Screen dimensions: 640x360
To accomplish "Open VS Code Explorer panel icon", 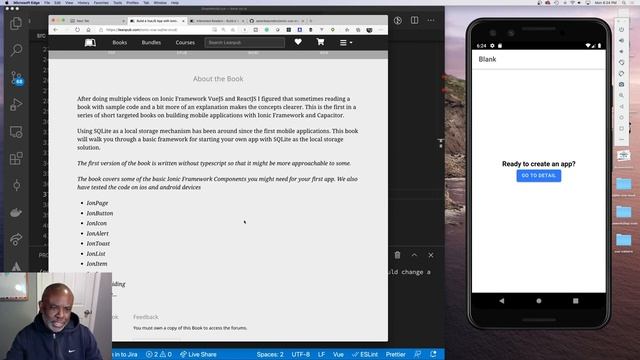I will tap(16, 24).
